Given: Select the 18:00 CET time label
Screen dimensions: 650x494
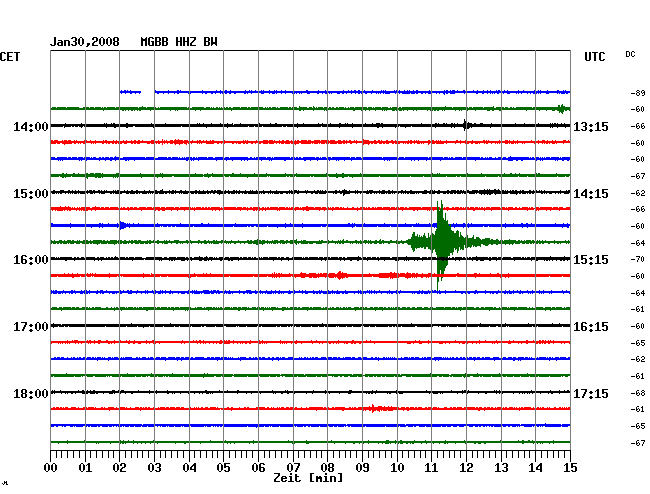Looking at the screenshot, I should click(x=31, y=393).
